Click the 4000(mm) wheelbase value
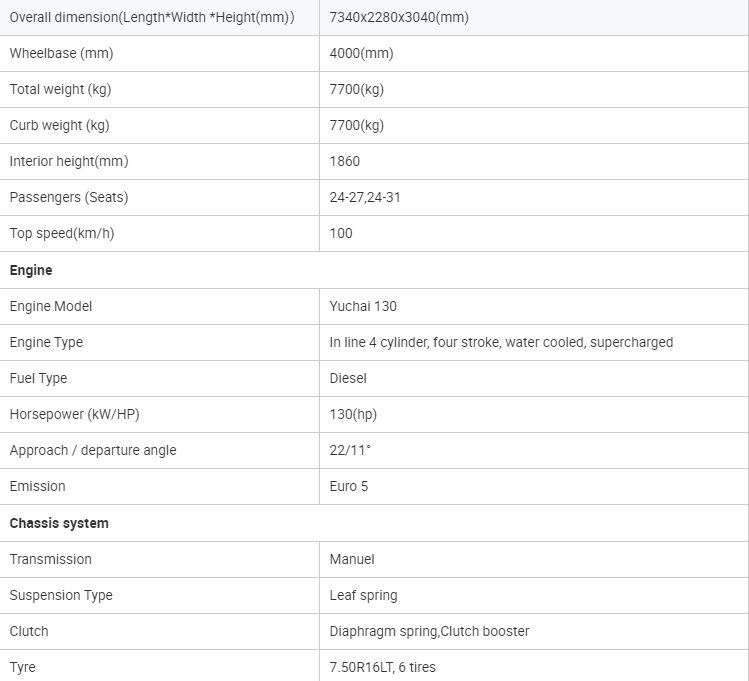This screenshot has width=749, height=681. [x=361, y=53]
